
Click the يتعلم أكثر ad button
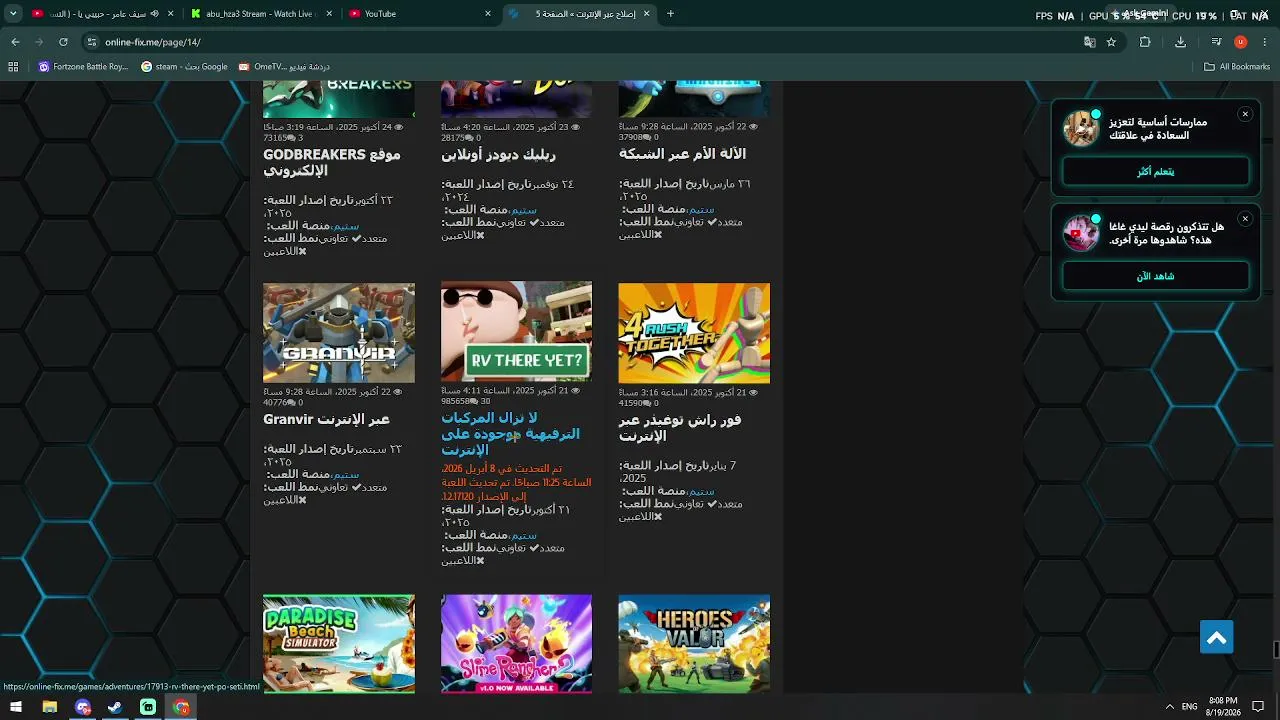[x=1155, y=172]
